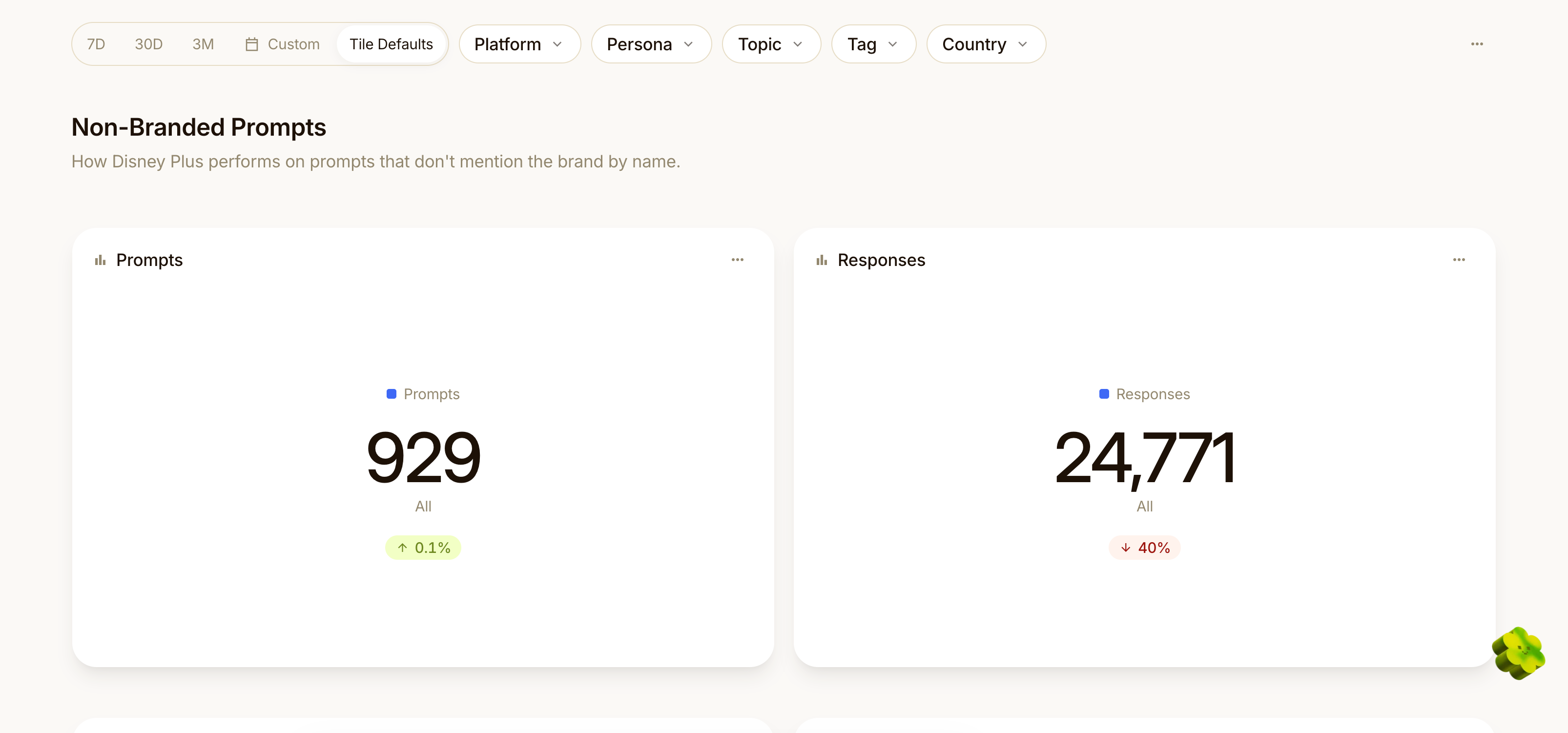1568x733 pixels.
Task: Click the blue Prompts legend swatch
Action: pos(392,394)
